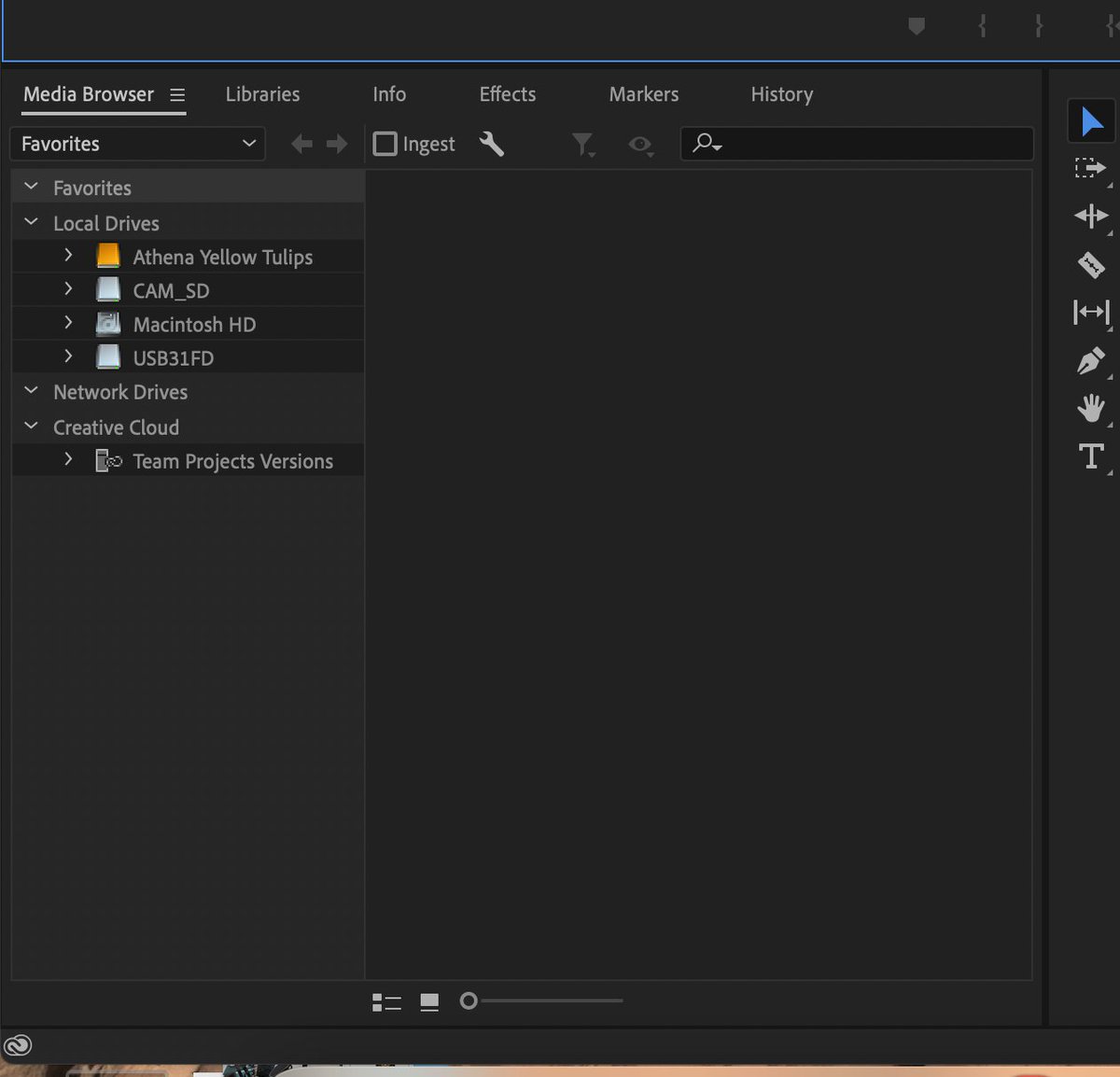This screenshot has height=1077, width=1120.
Task: Open Creative Cloud status icon
Action: coord(18,1045)
